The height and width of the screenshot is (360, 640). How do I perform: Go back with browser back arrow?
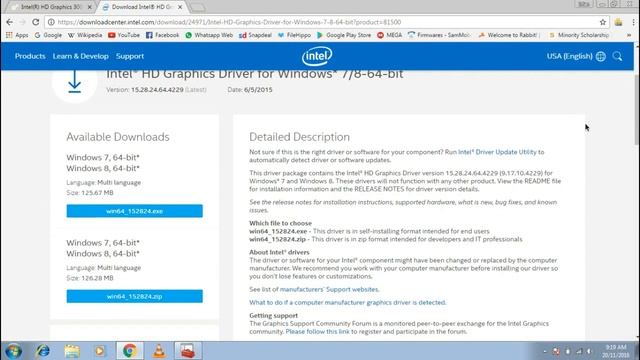pyautogui.click(x=9, y=22)
